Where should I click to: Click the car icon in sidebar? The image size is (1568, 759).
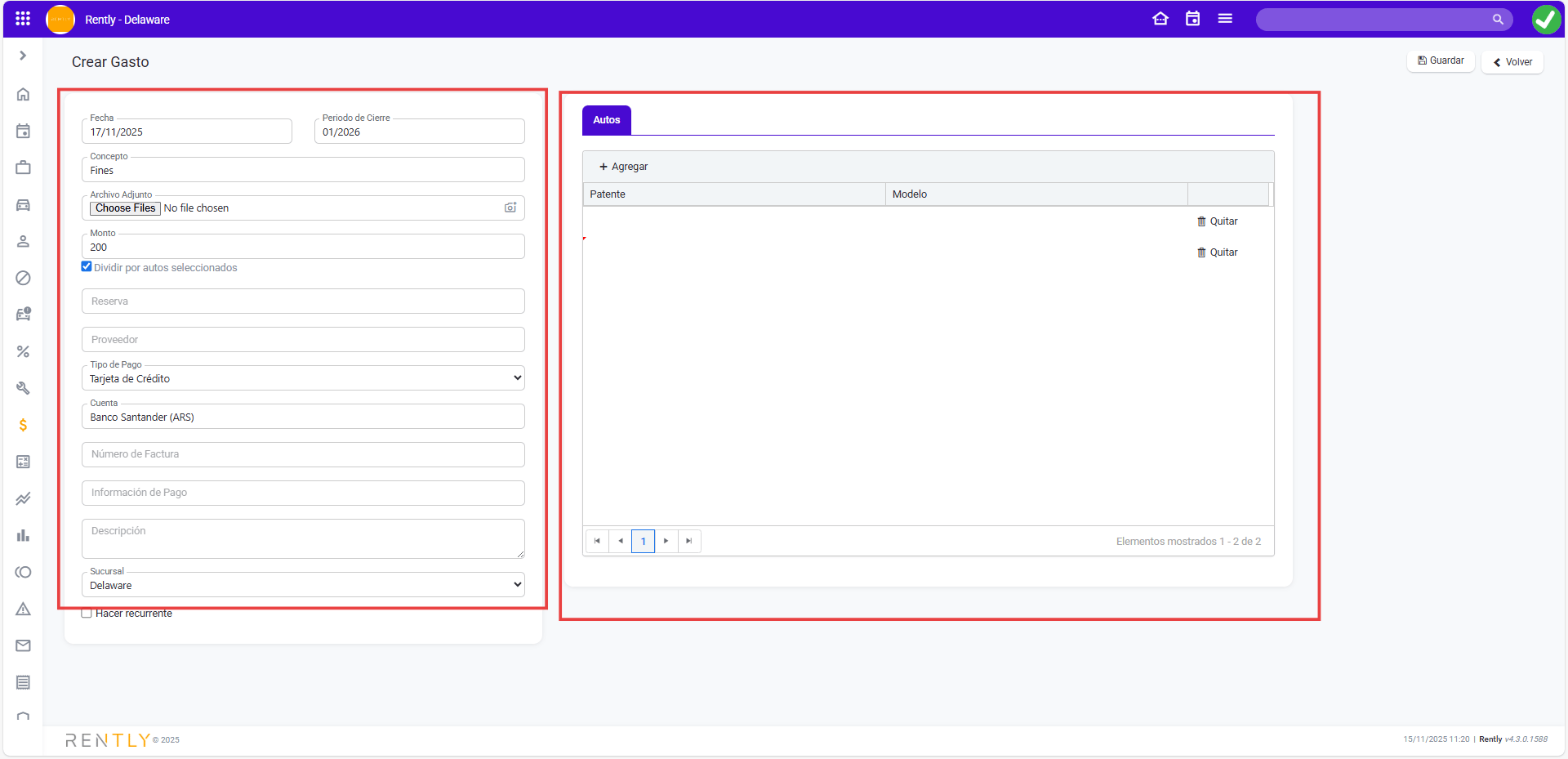coord(23,205)
